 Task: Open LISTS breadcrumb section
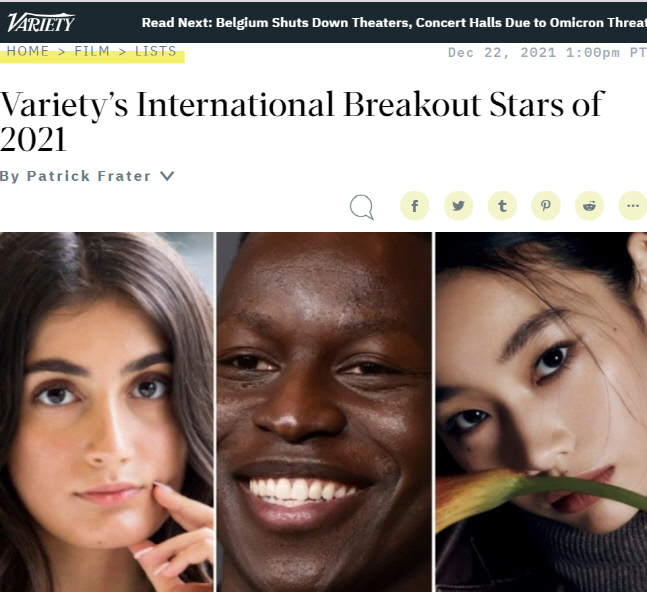[x=156, y=51]
